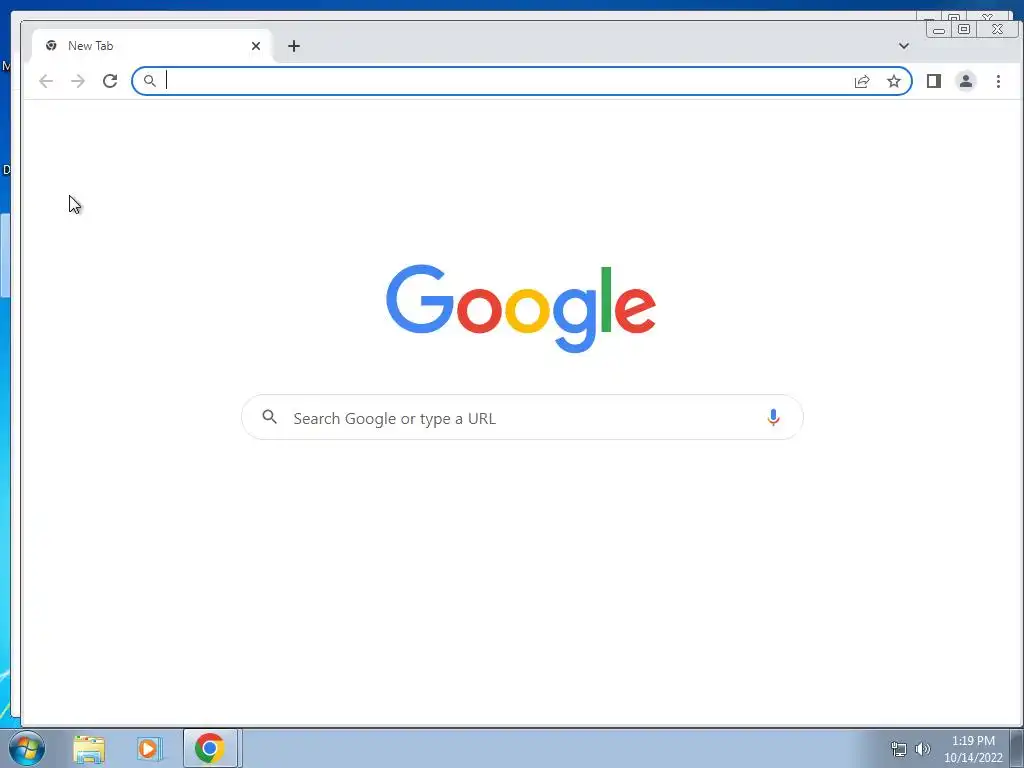Click the magnifier icon in address bar
The width and height of the screenshot is (1024, 768).
(150, 81)
